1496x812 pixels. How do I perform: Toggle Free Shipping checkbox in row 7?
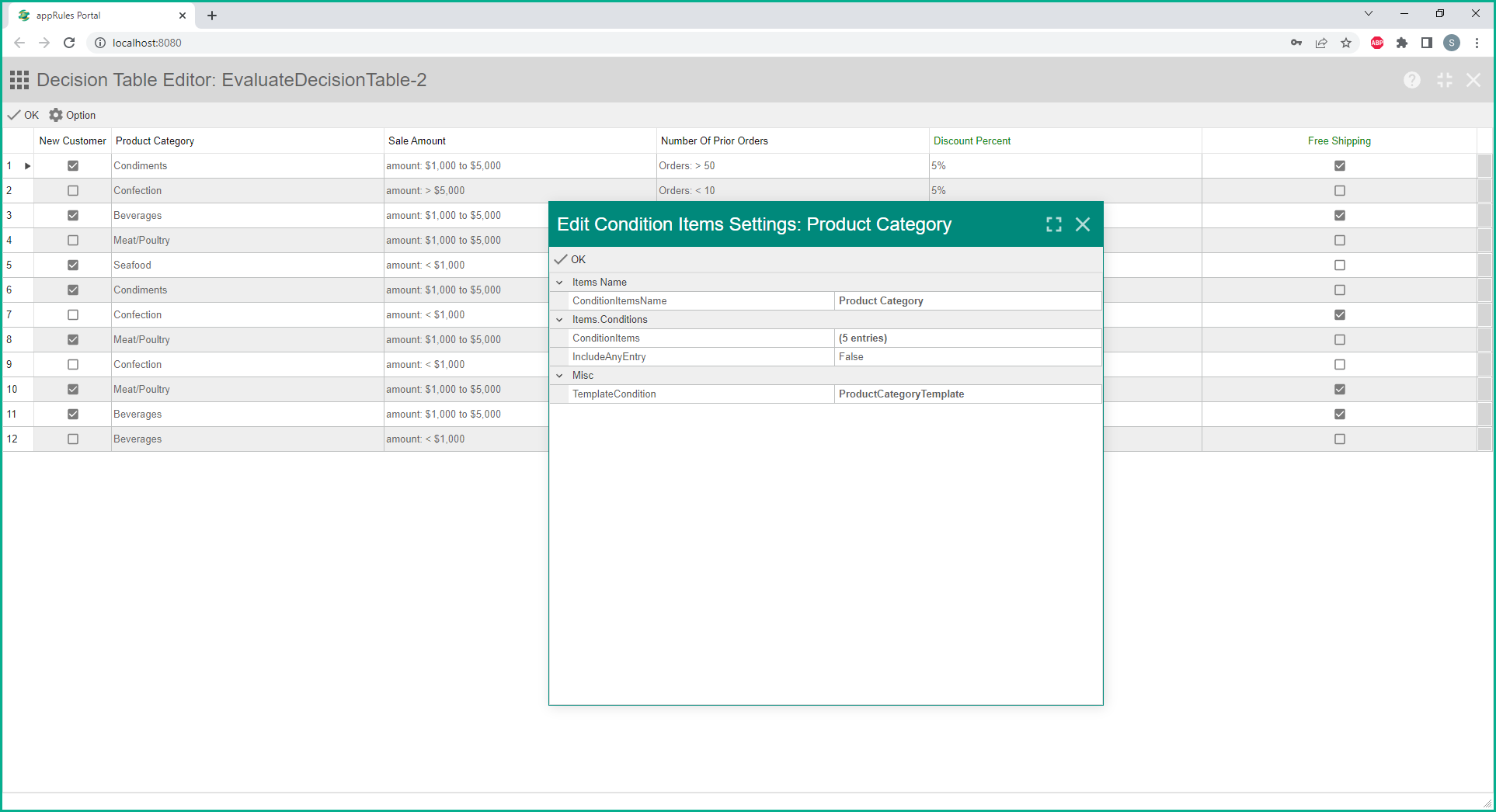[x=1339, y=314]
